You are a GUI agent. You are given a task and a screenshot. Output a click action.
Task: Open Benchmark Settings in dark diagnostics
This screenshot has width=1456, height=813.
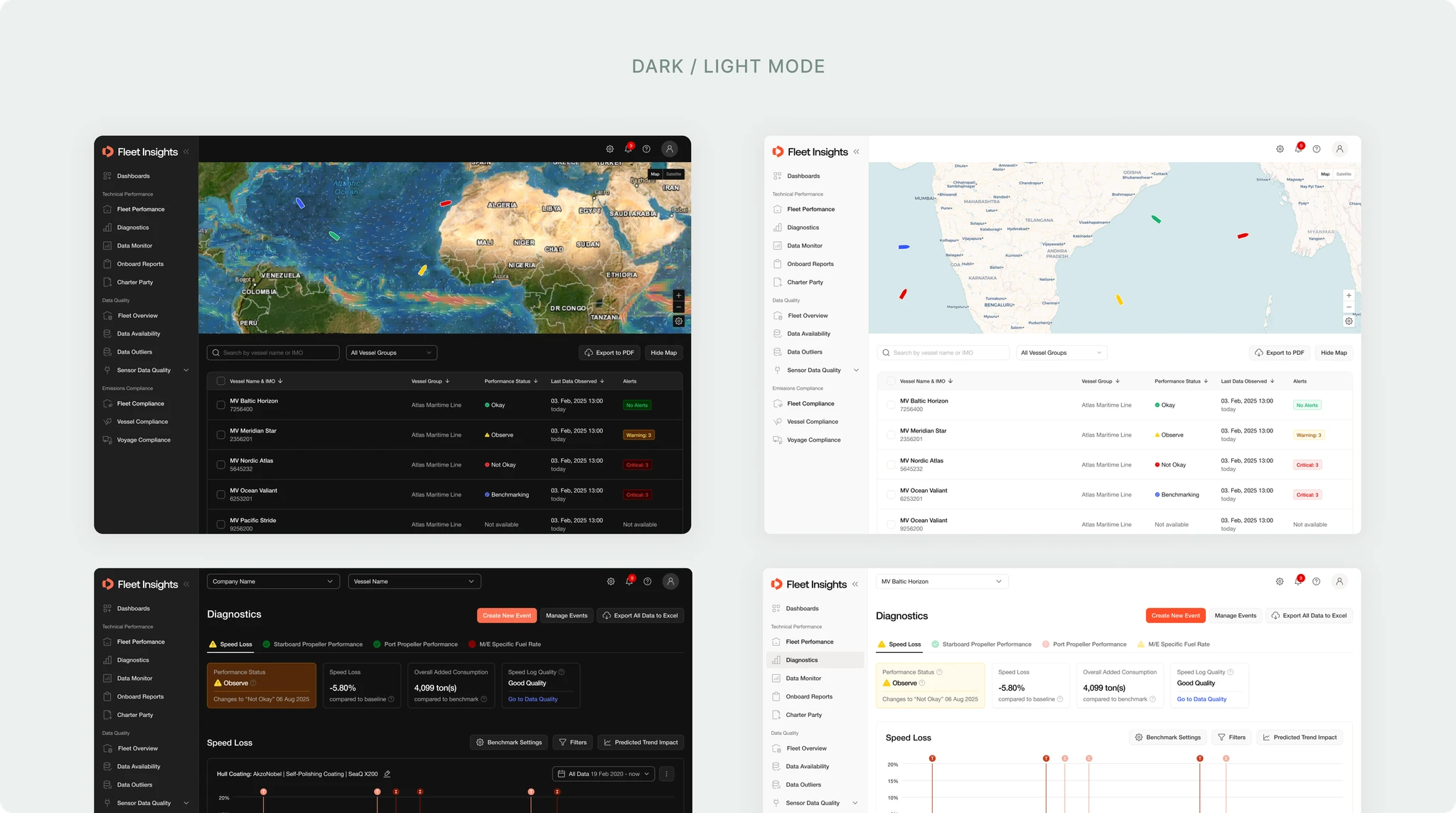509,743
